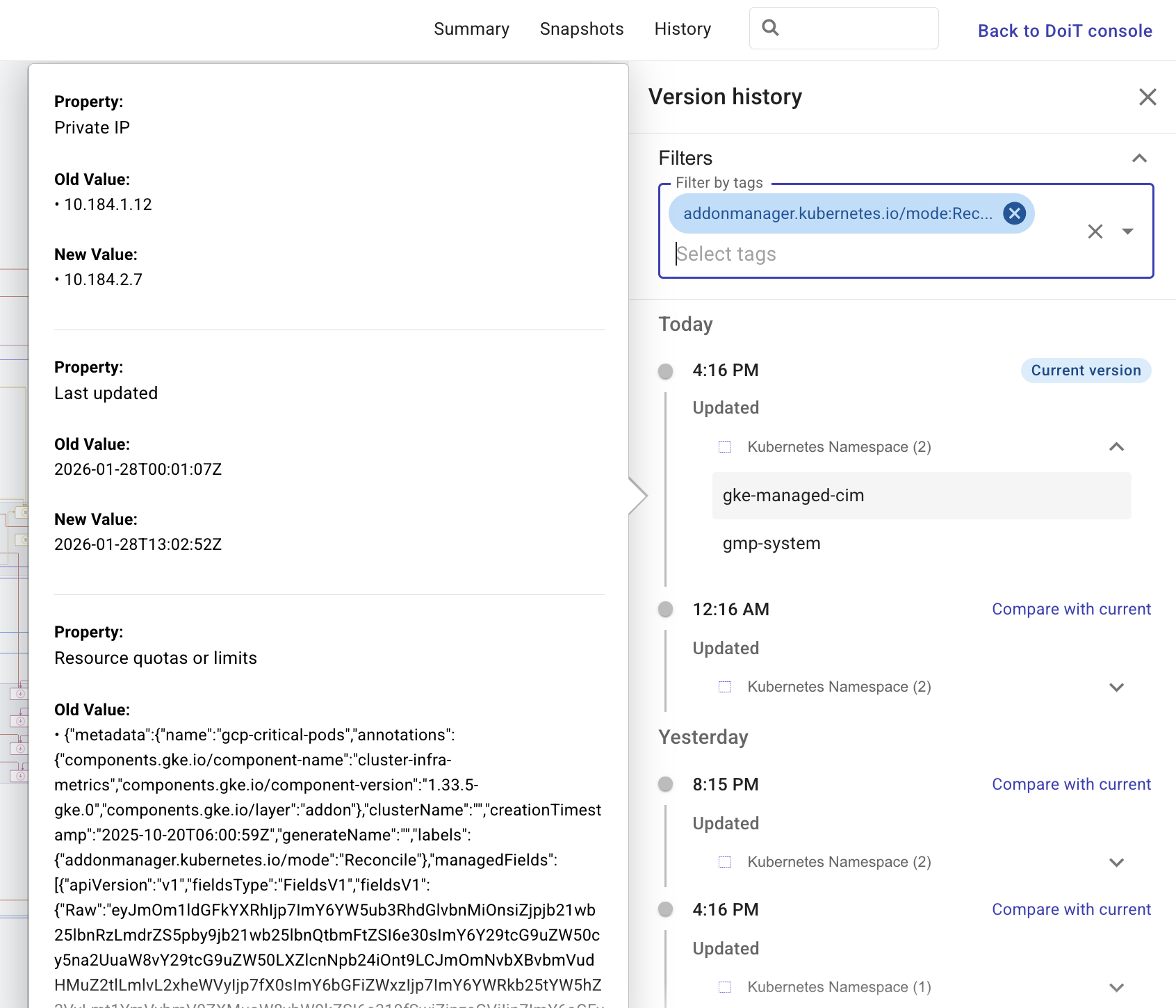
Task: Open the tags dropdown arrow
Action: tap(1127, 231)
